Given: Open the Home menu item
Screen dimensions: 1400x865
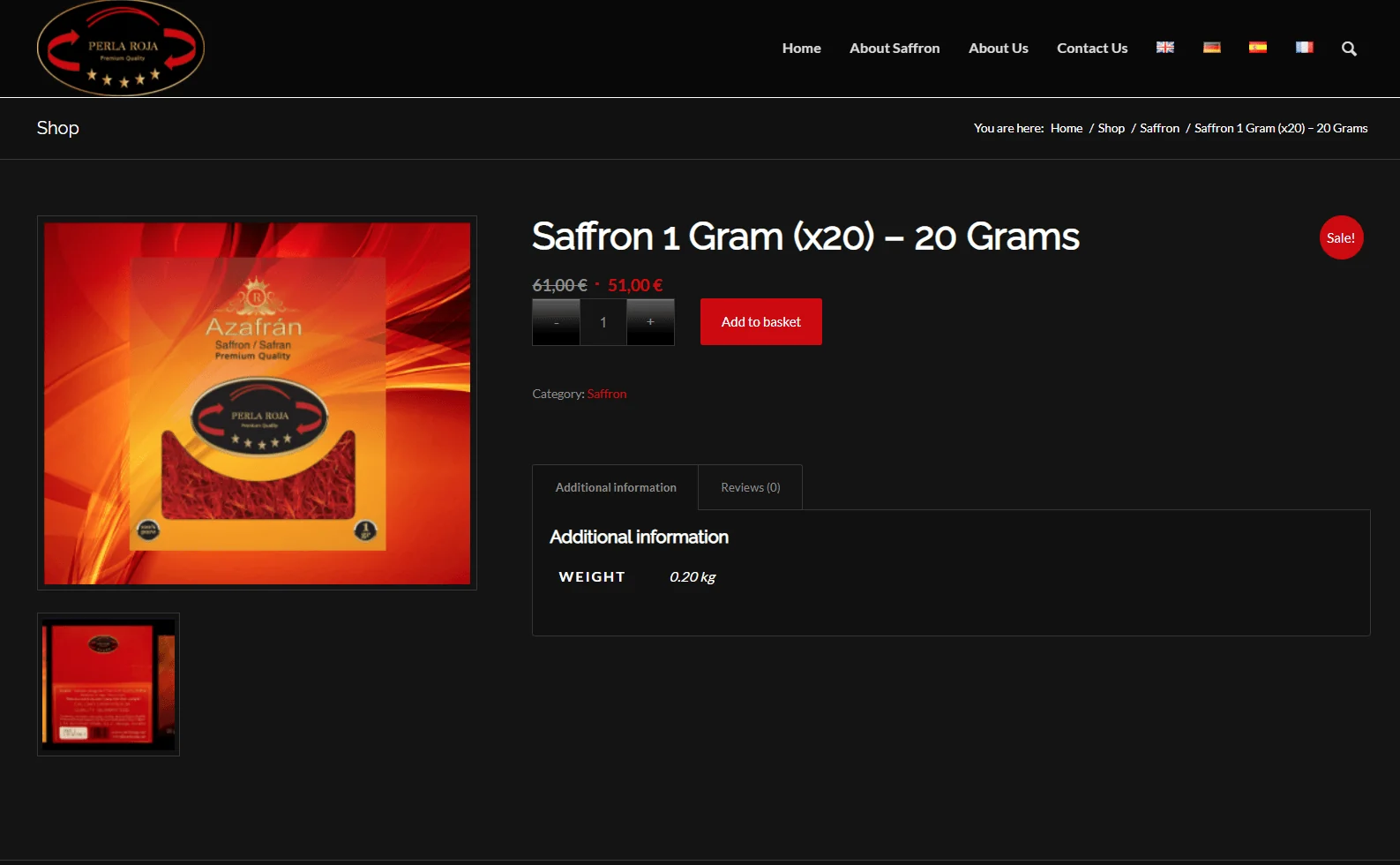Looking at the screenshot, I should click(x=801, y=49).
